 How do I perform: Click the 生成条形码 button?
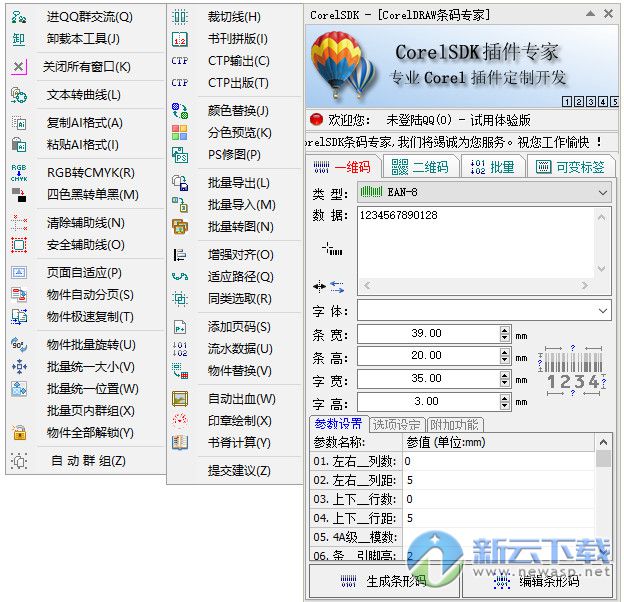pos(384,581)
